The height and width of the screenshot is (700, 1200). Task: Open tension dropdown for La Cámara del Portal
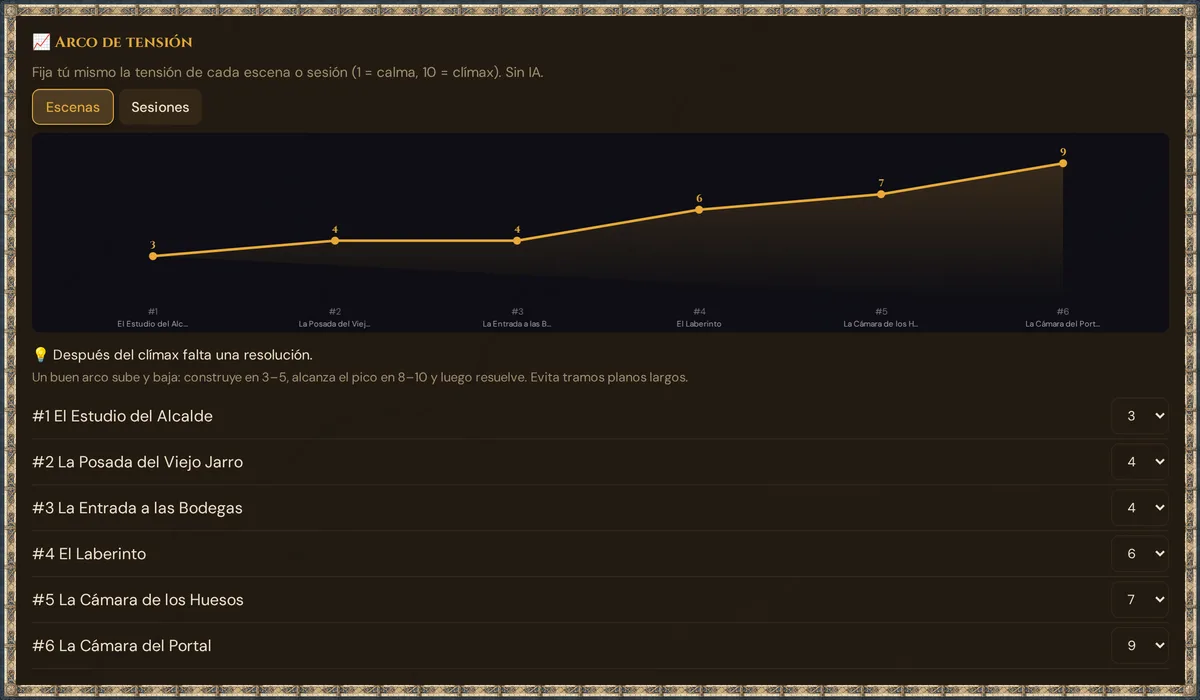[1140, 646]
